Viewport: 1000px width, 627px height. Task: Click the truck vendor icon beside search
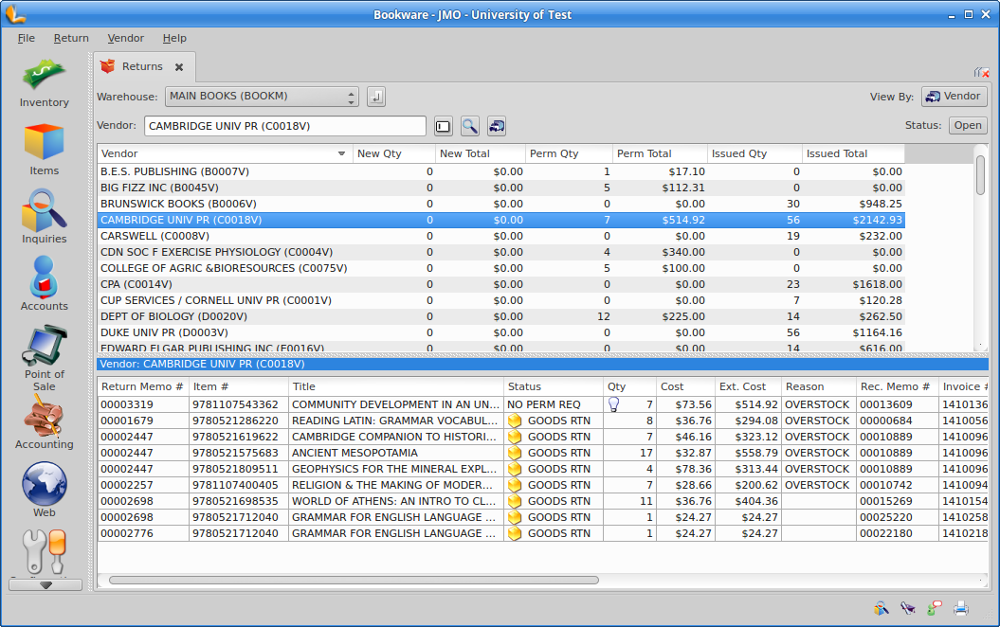497,126
